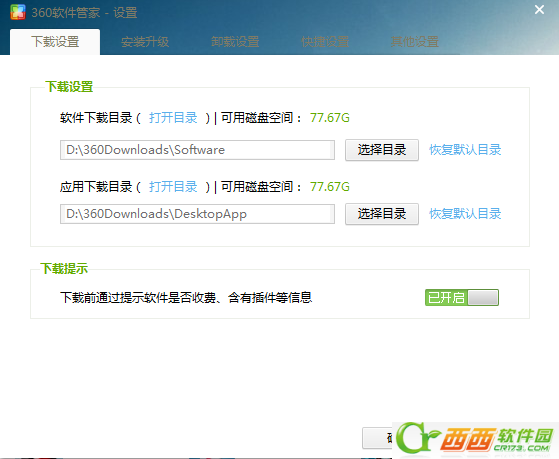Open the software download directory via 打开目录

pyautogui.click(x=173, y=118)
